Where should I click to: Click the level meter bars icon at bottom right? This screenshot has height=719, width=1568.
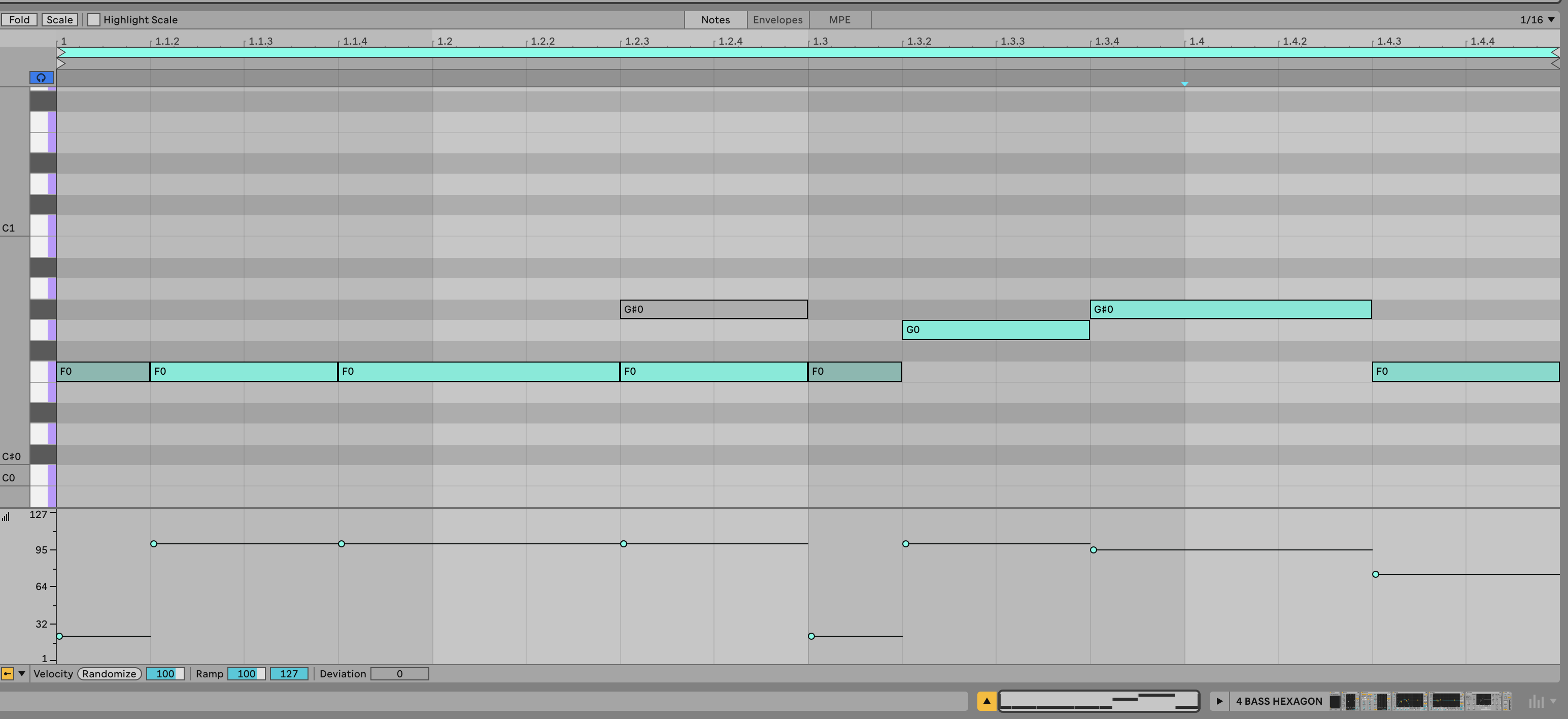1536,701
